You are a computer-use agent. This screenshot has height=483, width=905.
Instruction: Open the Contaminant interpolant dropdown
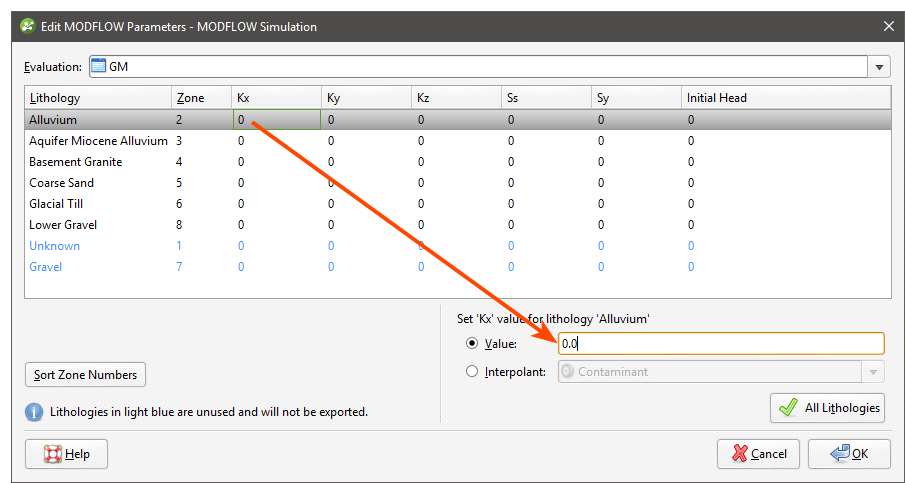[x=721, y=372]
